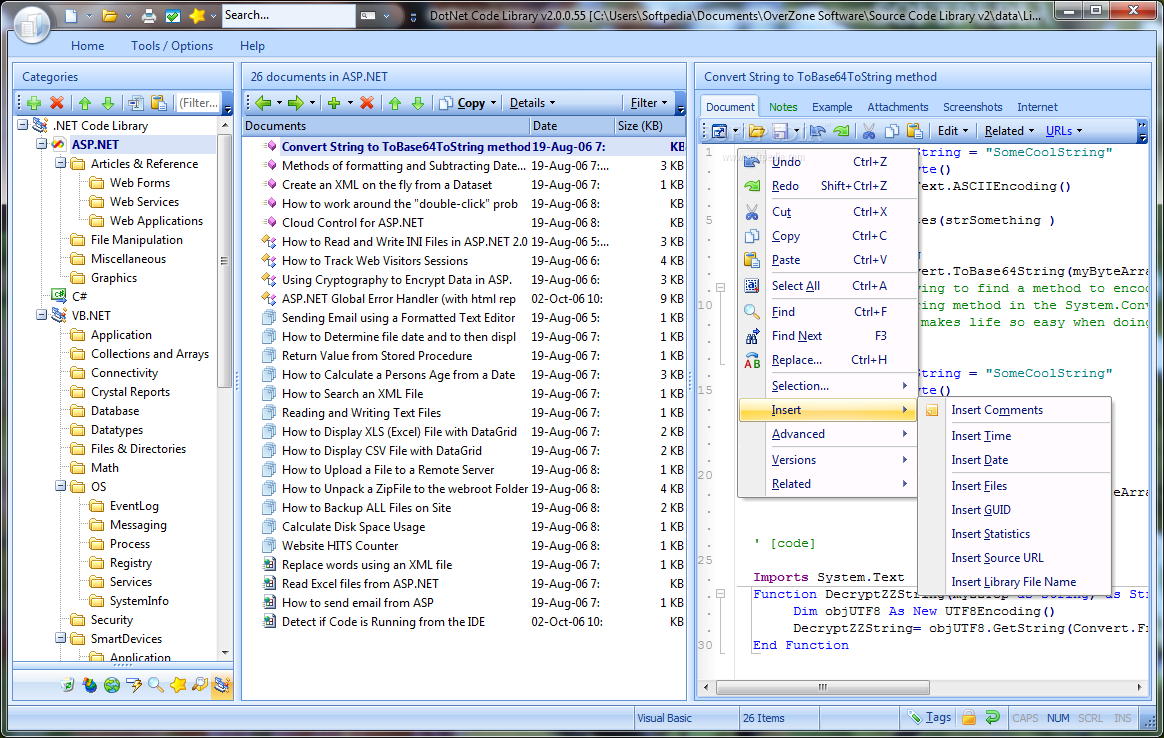
Task: Collapse Articles & Reference folder
Action: 61,163
